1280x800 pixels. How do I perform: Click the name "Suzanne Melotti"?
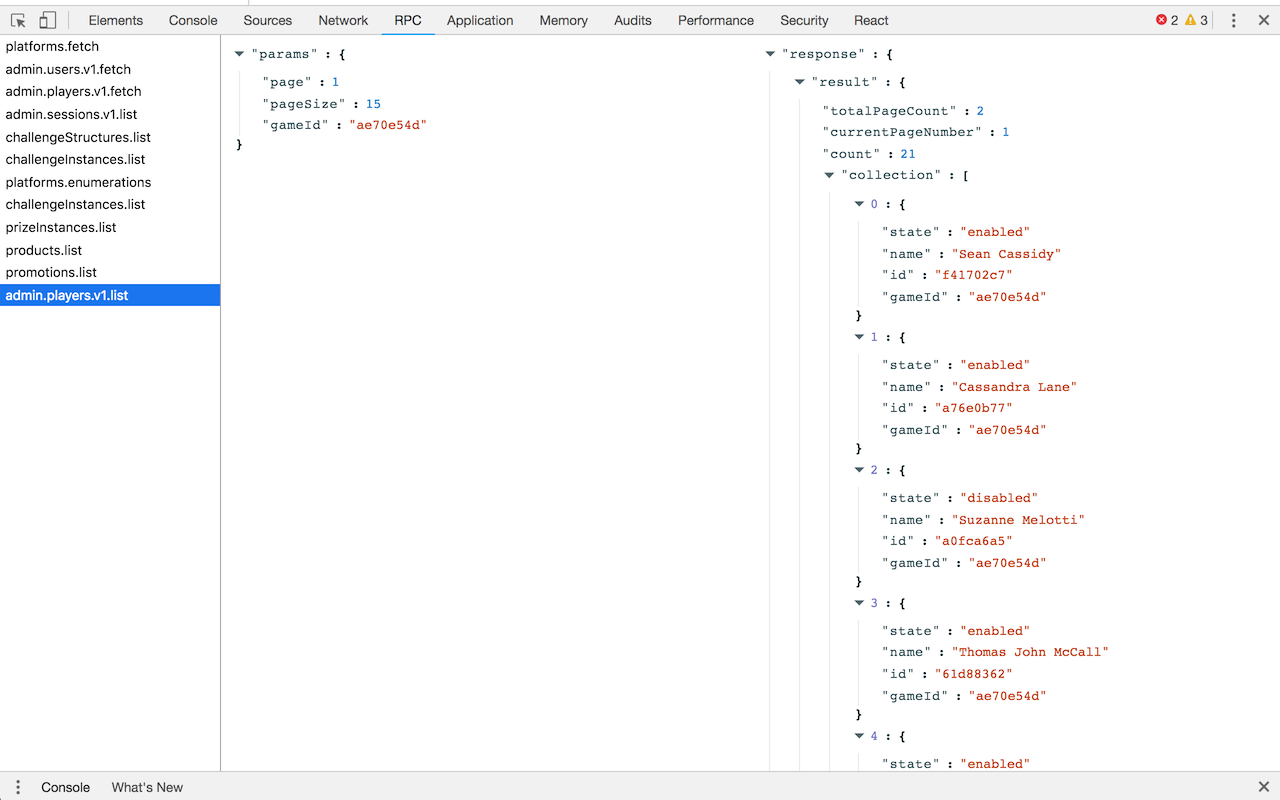(x=1018, y=520)
